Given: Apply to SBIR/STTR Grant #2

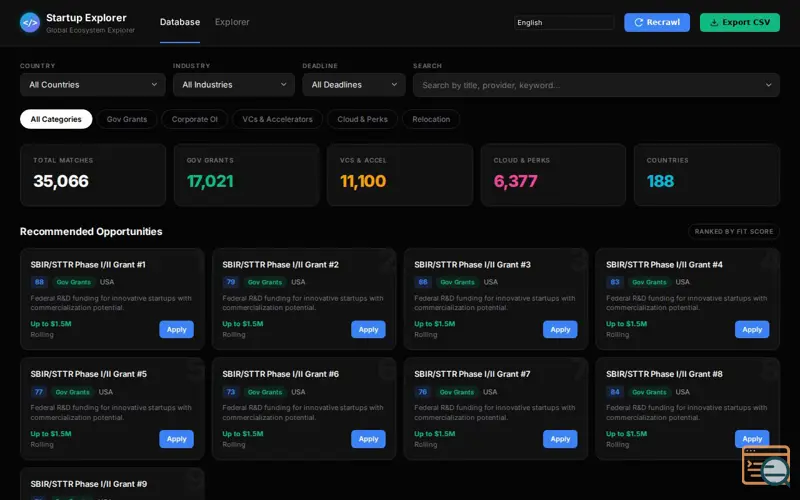Looking at the screenshot, I should point(368,330).
